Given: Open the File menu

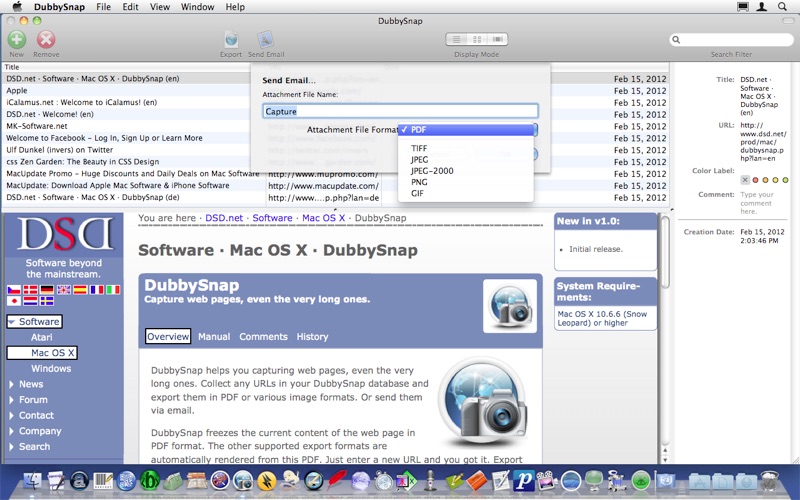Looking at the screenshot, I should pos(104,7).
